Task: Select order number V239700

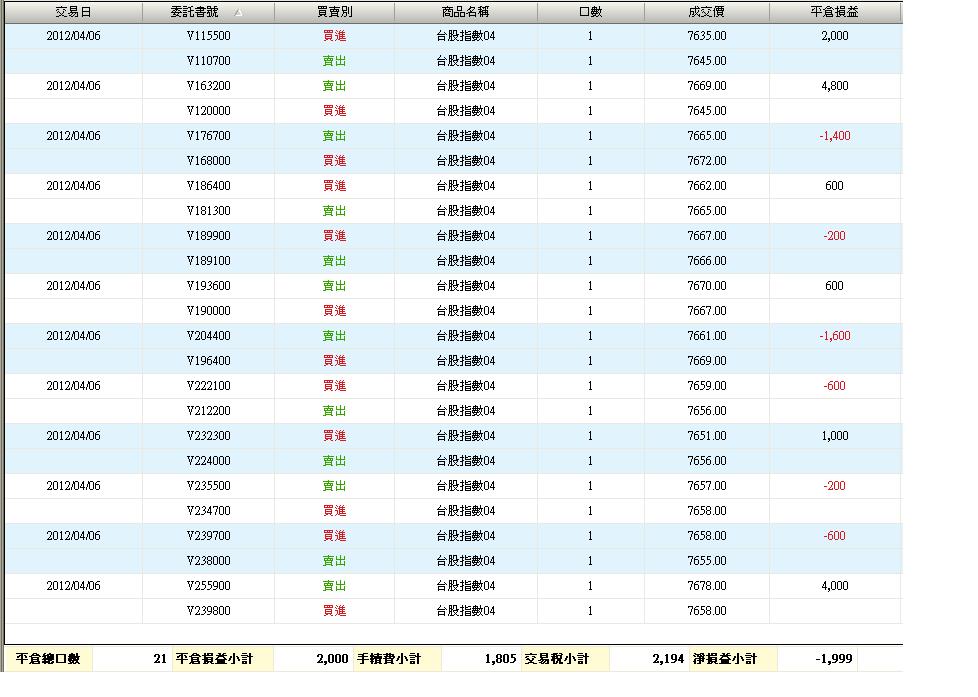Action: tap(208, 535)
